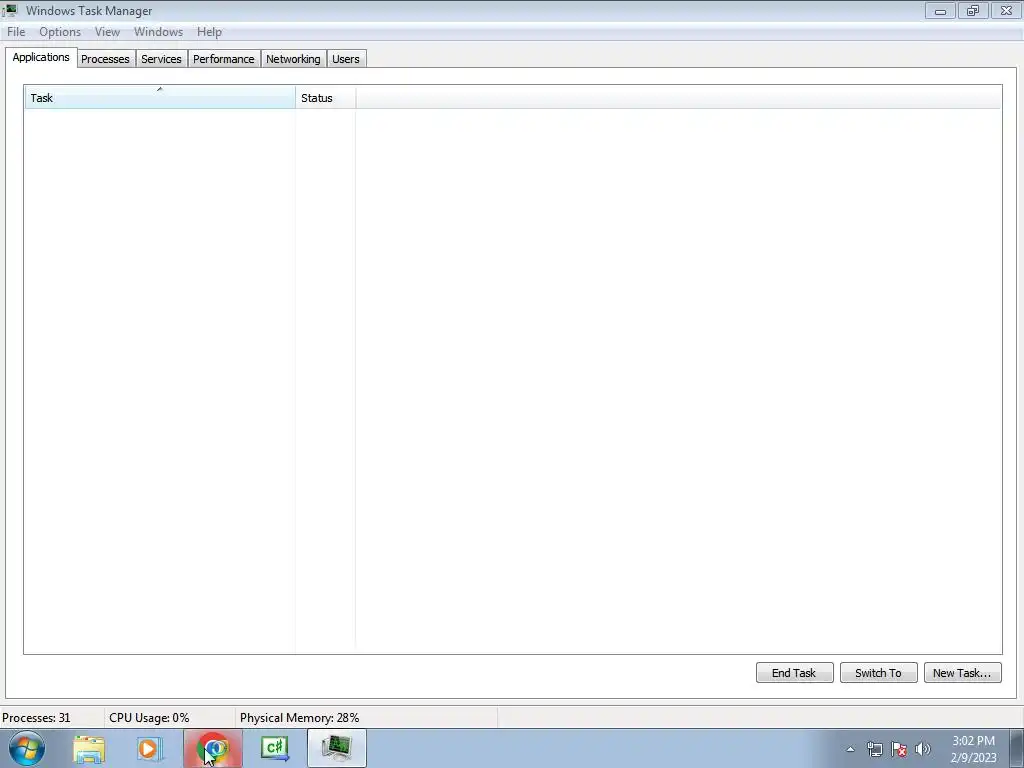Open the Help menu
This screenshot has width=1024, height=768.
(210, 31)
